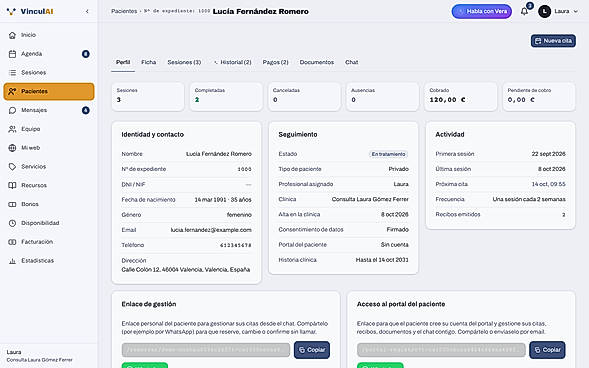Click the Pacientes people icon

tap(12, 91)
